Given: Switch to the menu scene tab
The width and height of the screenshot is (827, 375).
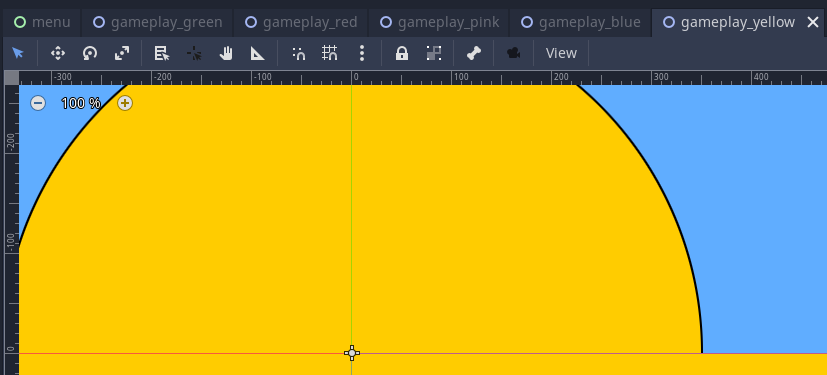Looking at the screenshot, I should pos(42,22).
